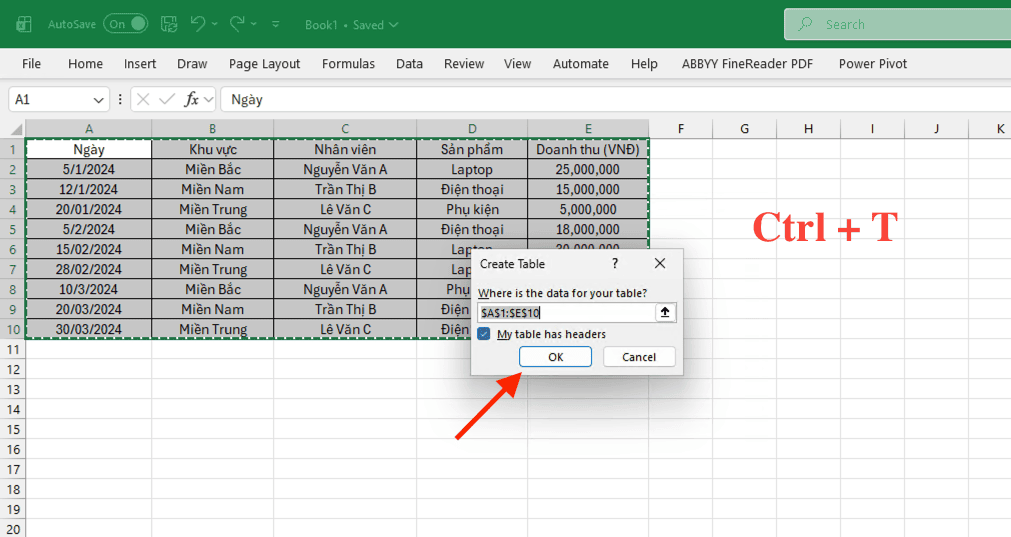
Task: Select the cell with 20/01/2024
Action: click(x=88, y=210)
